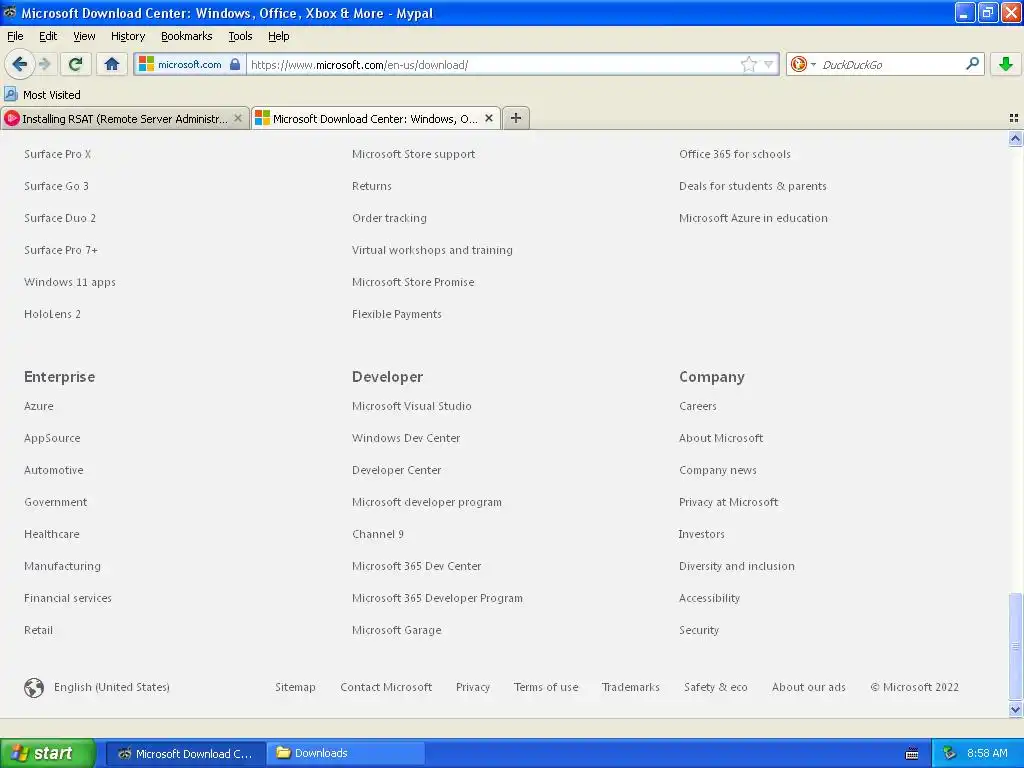Click the DuckDuckGo search input field
Screen dimensions: 1024x768
click(890, 64)
